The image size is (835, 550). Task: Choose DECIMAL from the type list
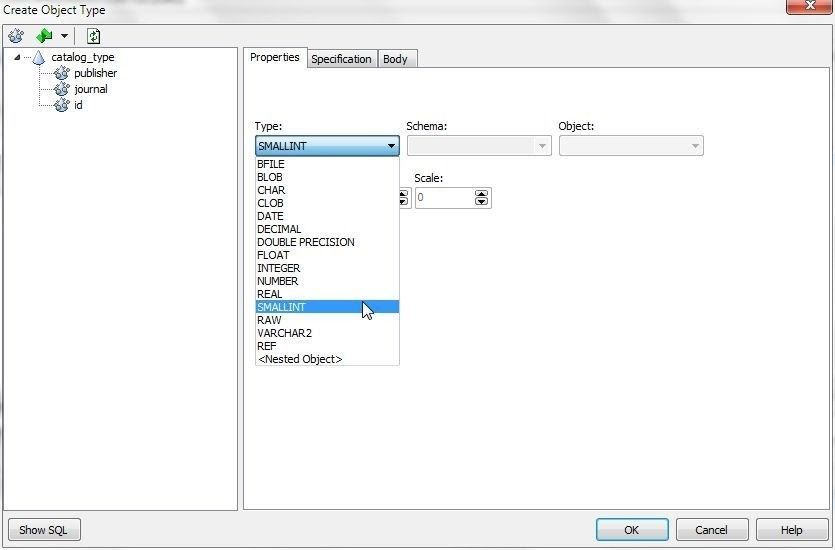point(327,229)
